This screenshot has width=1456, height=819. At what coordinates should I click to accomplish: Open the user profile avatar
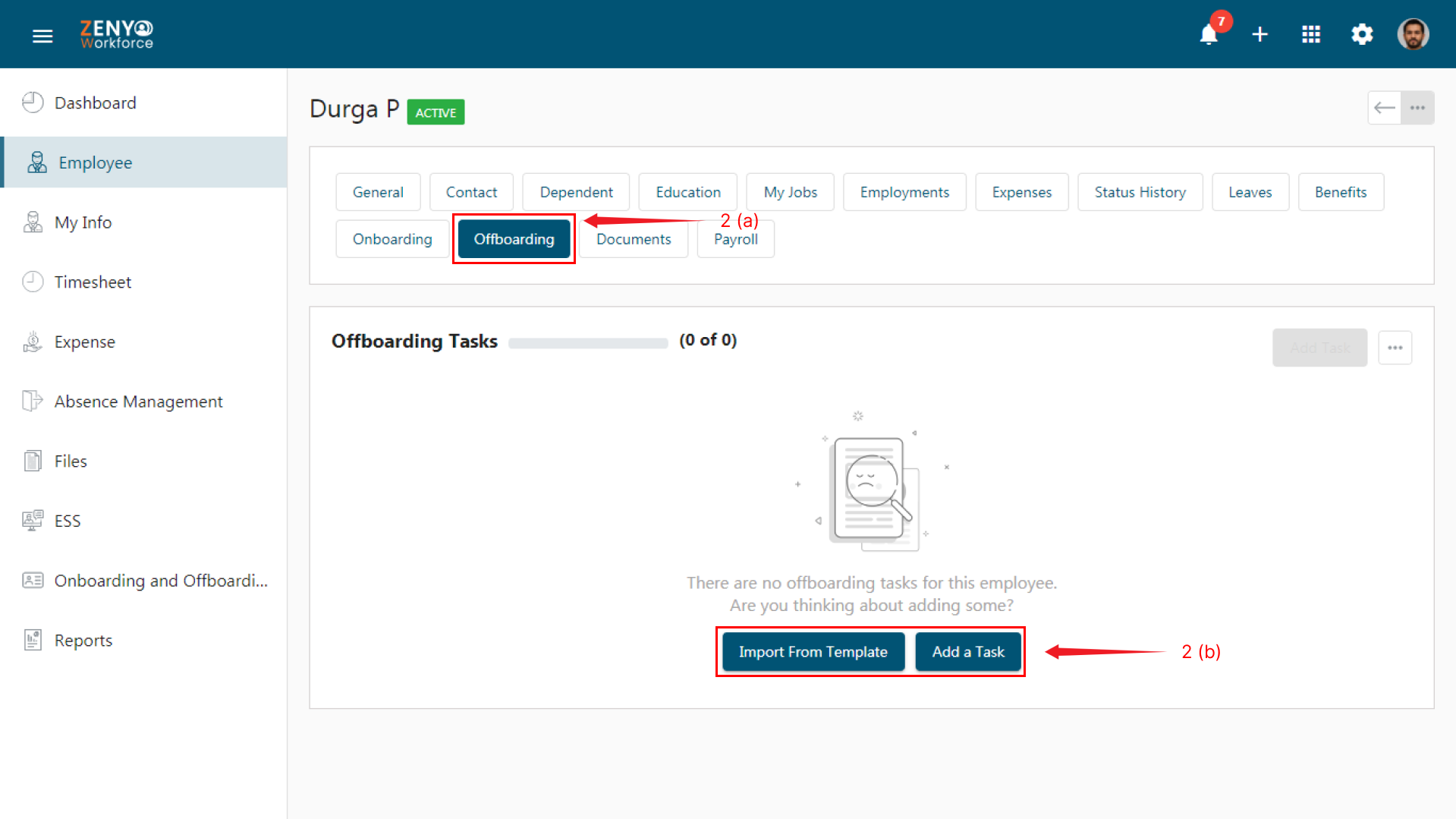coord(1413,34)
